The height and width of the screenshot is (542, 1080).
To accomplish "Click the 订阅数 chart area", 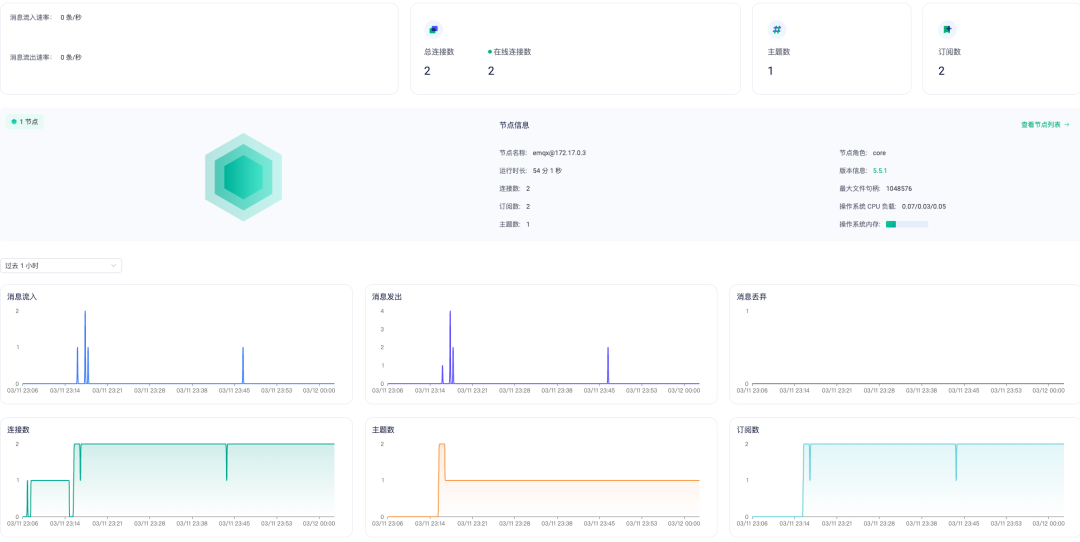I will point(908,480).
